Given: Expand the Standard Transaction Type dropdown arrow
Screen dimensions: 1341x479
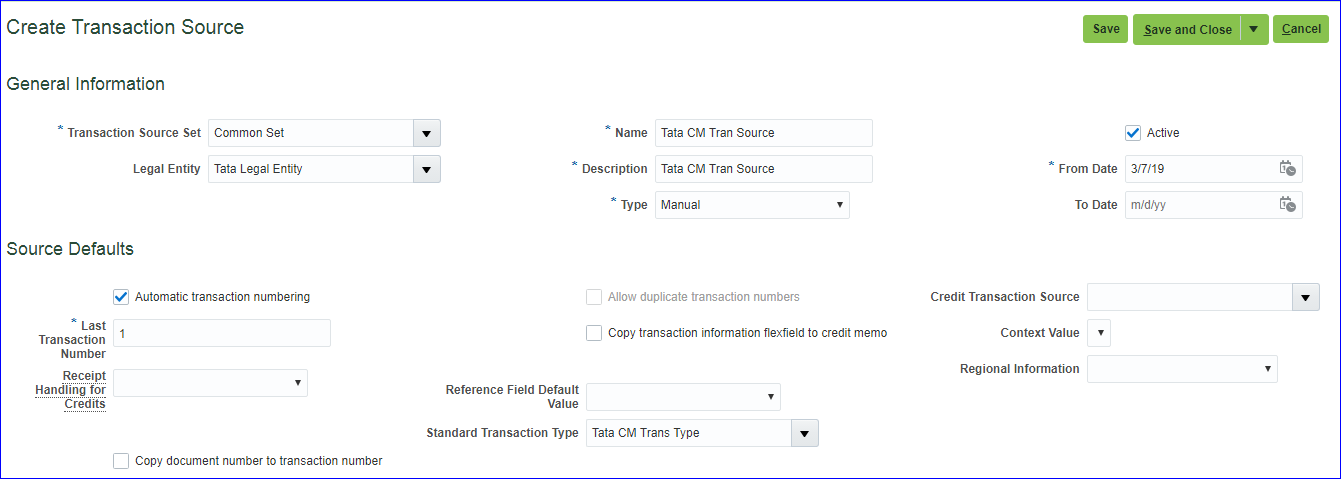Looking at the screenshot, I should point(805,433).
